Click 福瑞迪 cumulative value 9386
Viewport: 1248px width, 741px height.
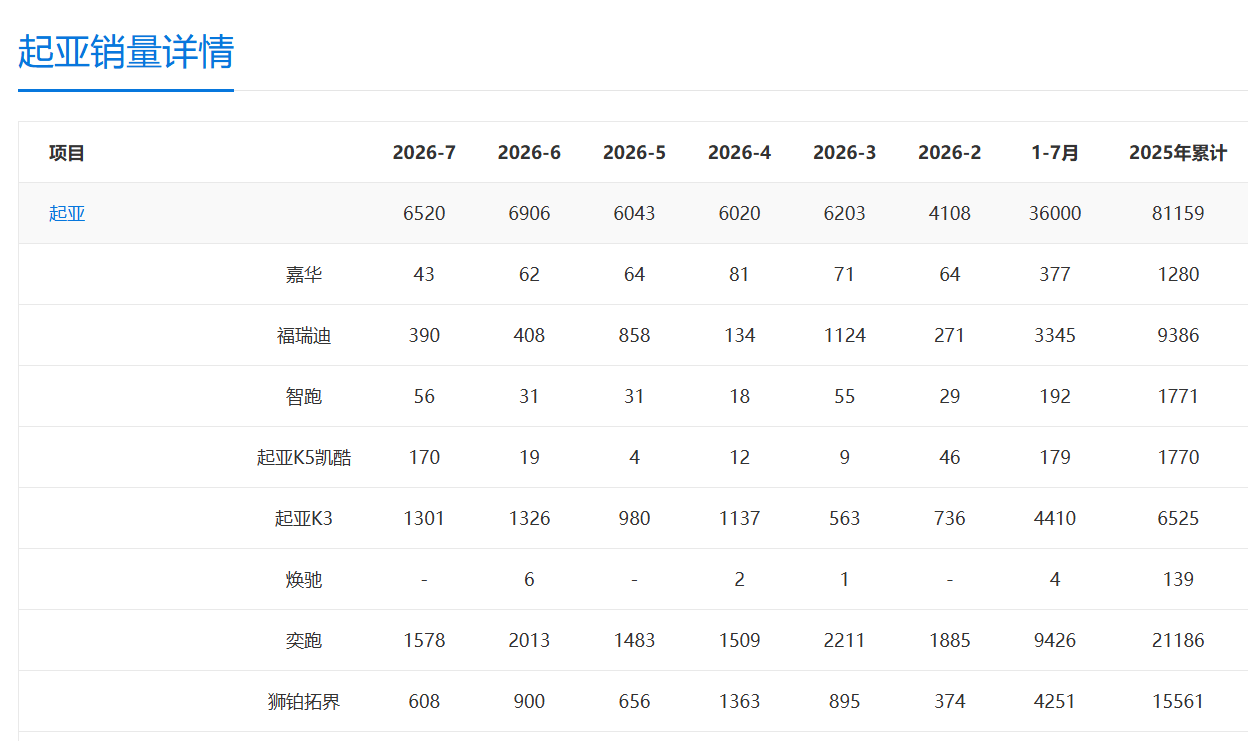point(1178,335)
